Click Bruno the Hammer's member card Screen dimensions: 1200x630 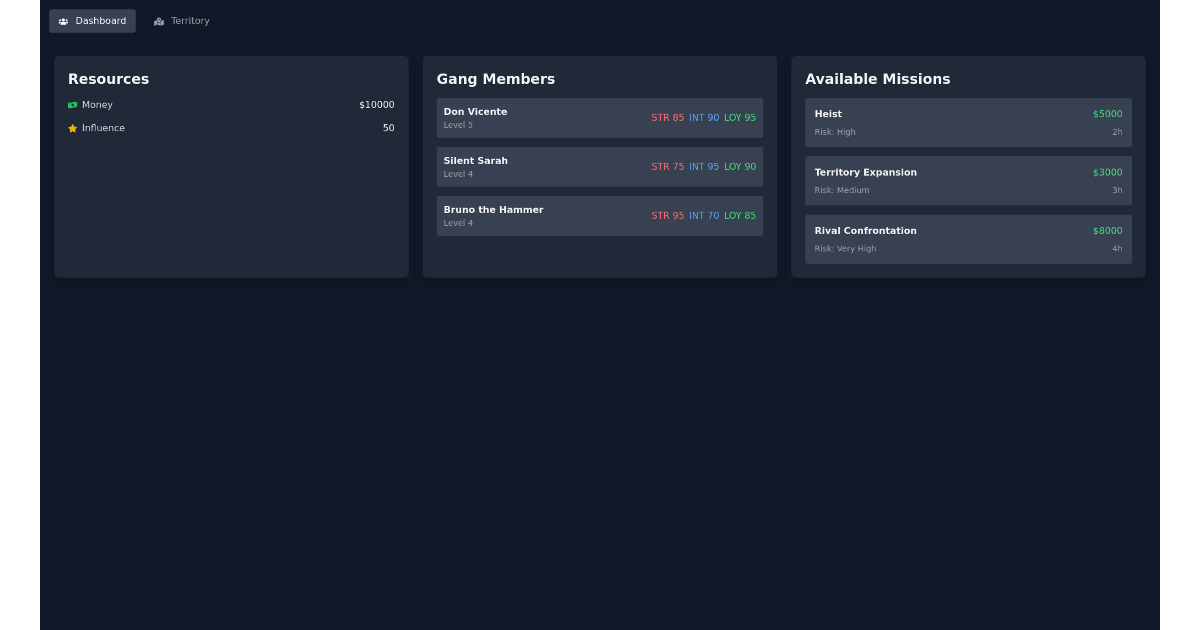(x=600, y=215)
